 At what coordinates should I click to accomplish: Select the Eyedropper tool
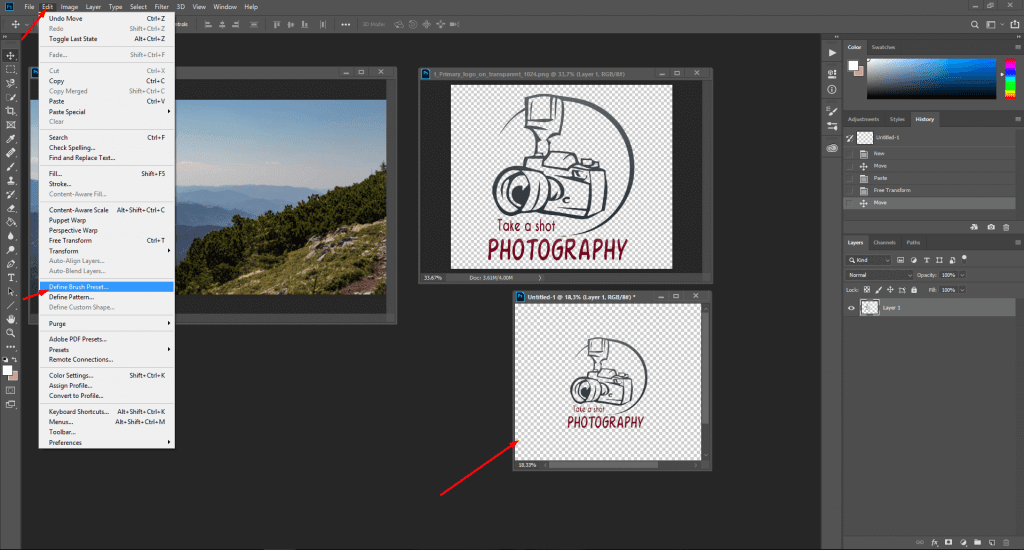click(10, 138)
